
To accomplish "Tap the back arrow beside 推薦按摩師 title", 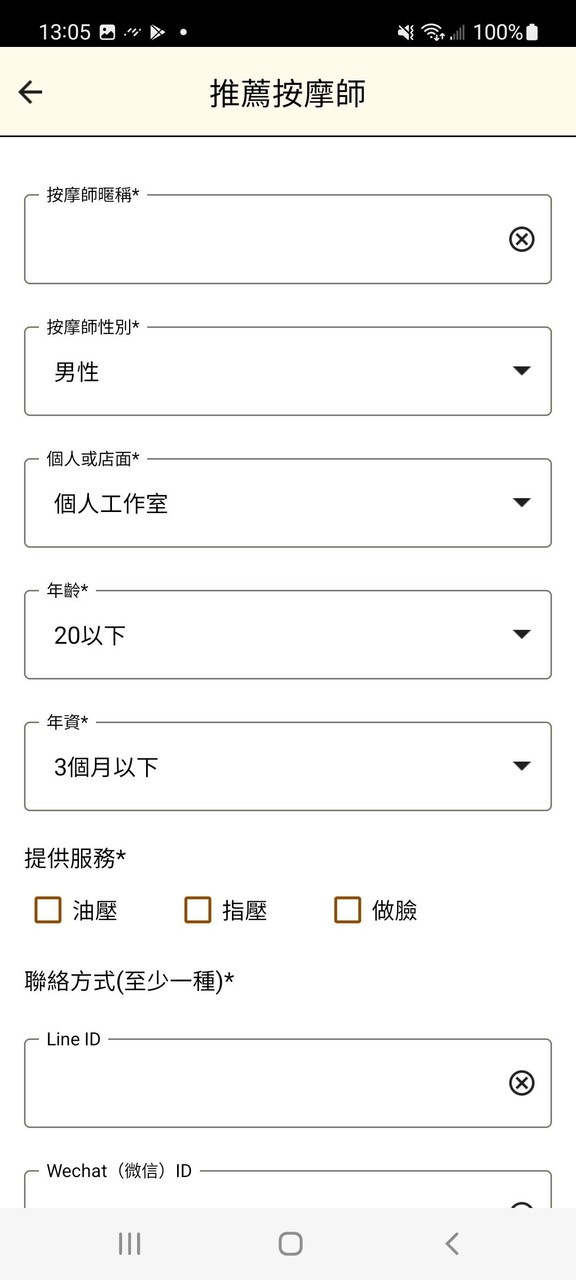I will tap(30, 91).
